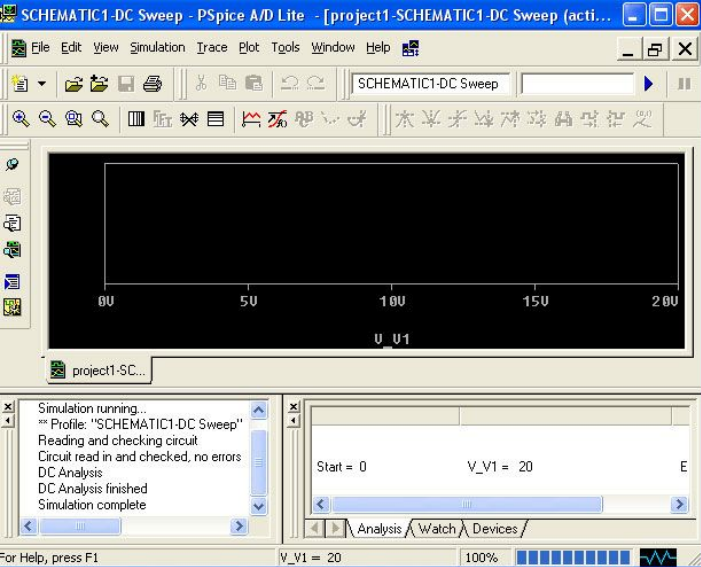This screenshot has height=567, width=701.
Task: Open the View menu
Action: pyautogui.click(x=106, y=47)
